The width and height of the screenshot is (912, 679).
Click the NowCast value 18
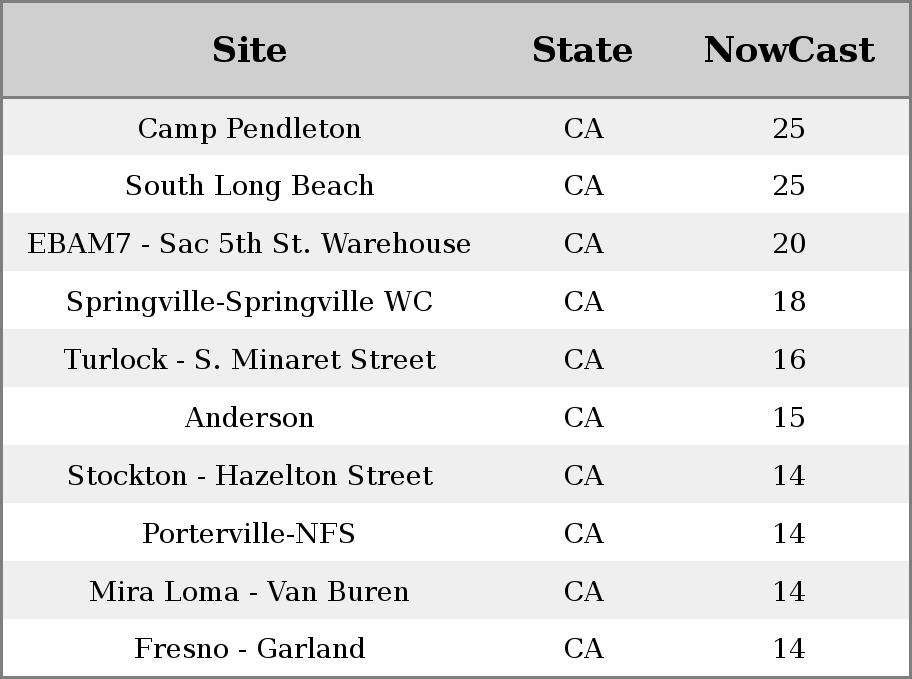pyautogui.click(x=789, y=301)
